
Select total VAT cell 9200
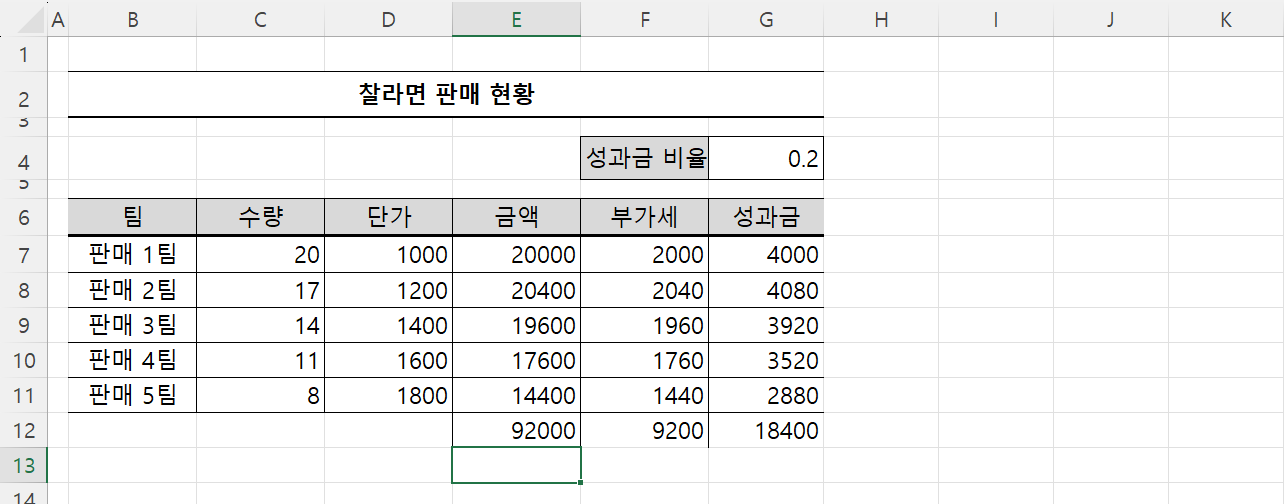pos(644,430)
